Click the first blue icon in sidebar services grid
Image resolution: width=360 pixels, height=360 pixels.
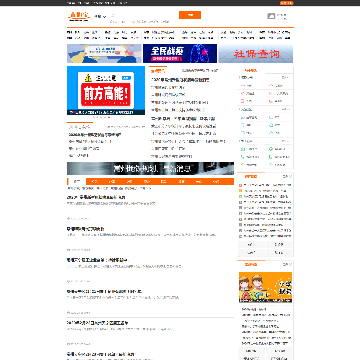tap(242, 118)
